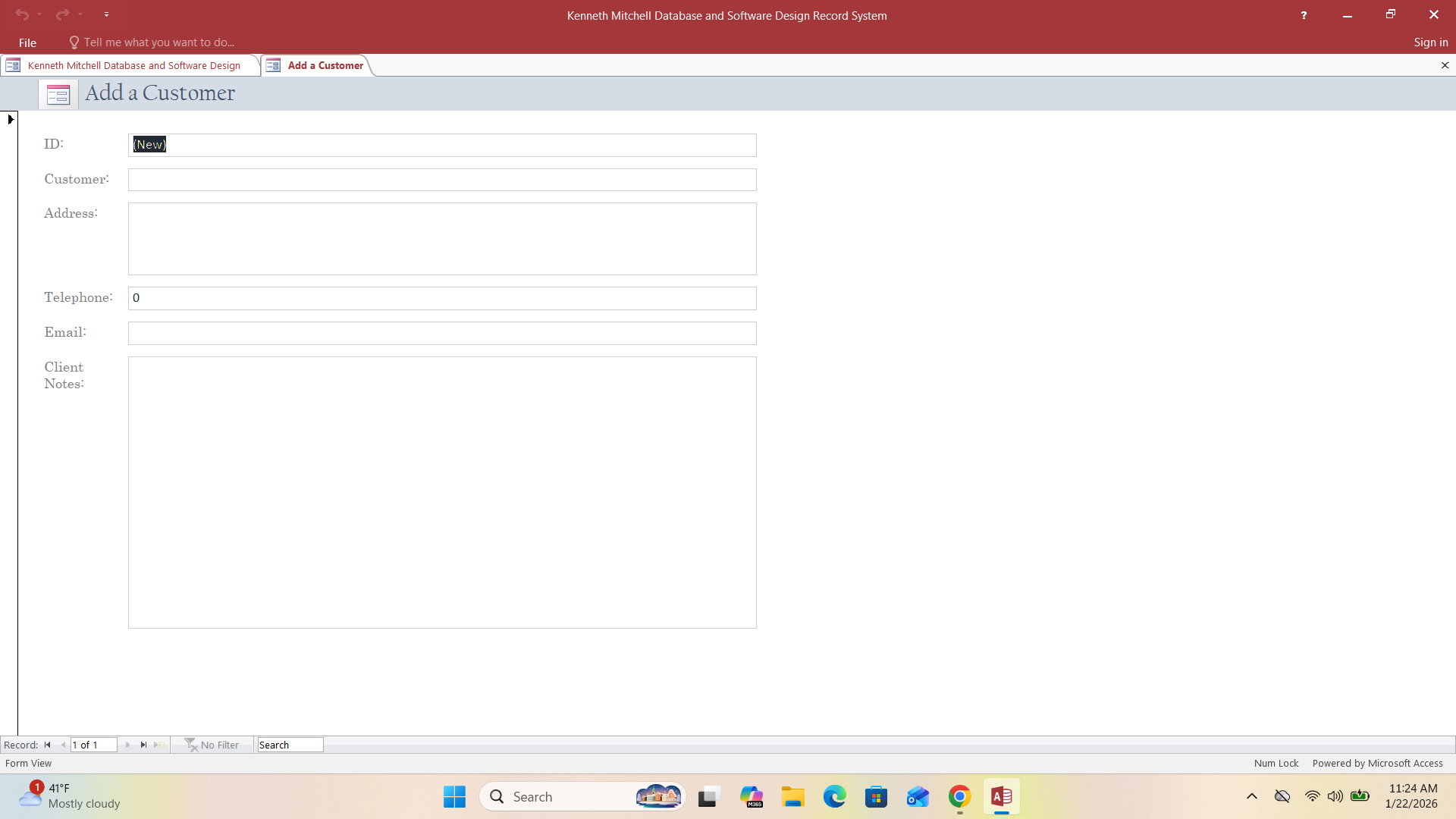The height and width of the screenshot is (819, 1456).
Task: Switch to the Kenneth Mitchell Database tab
Action: tap(135, 65)
